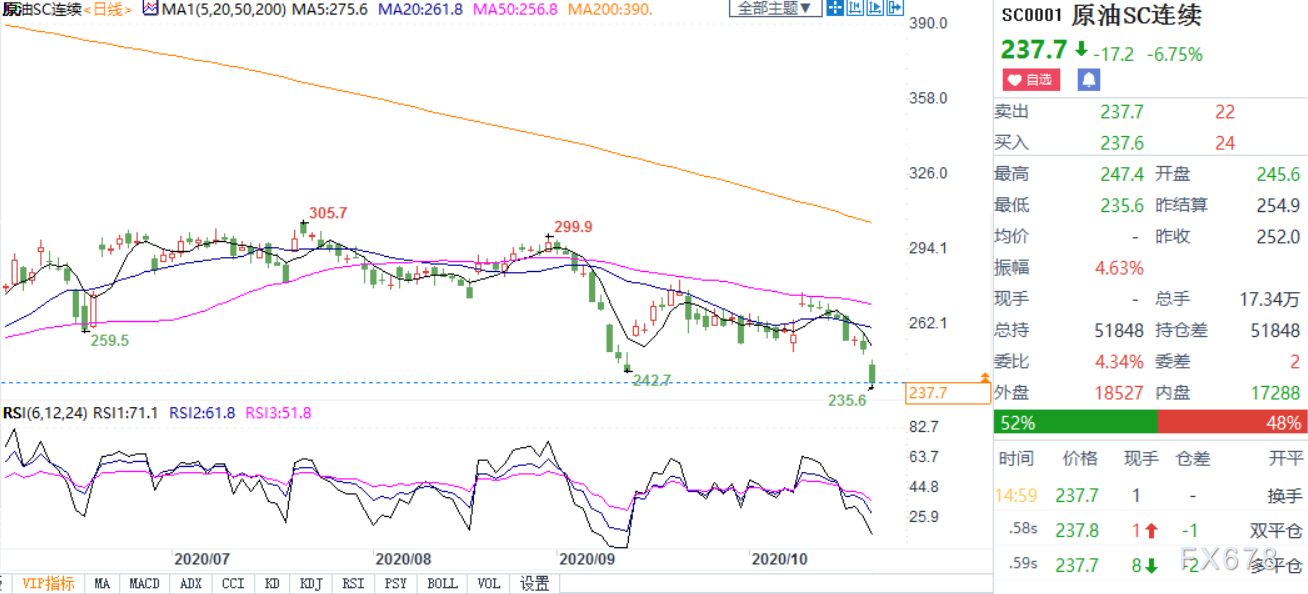Select the MA indicator tab
Viewport: 1308px width, 594px height.
(x=102, y=583)
